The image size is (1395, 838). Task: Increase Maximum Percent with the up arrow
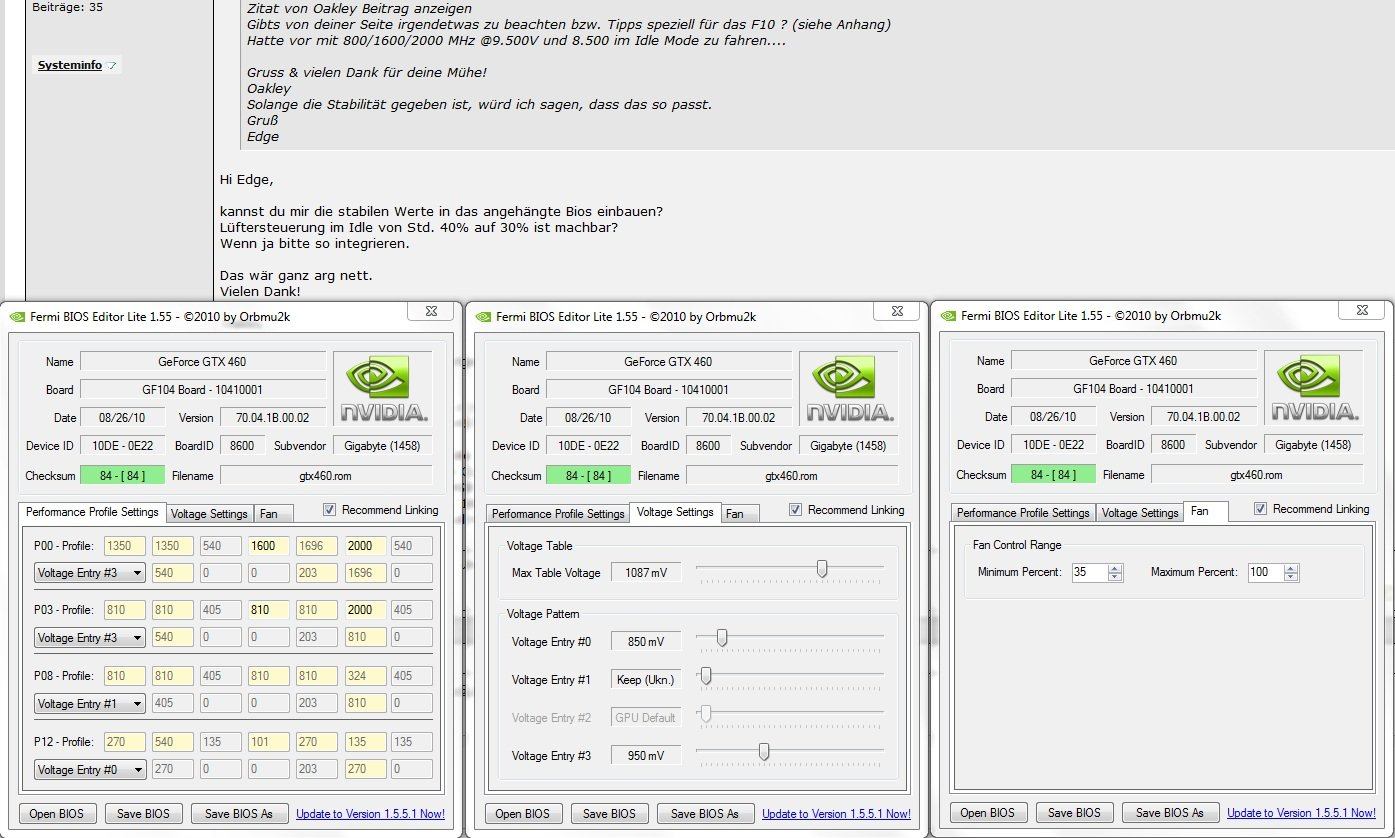click(1291, 568)
